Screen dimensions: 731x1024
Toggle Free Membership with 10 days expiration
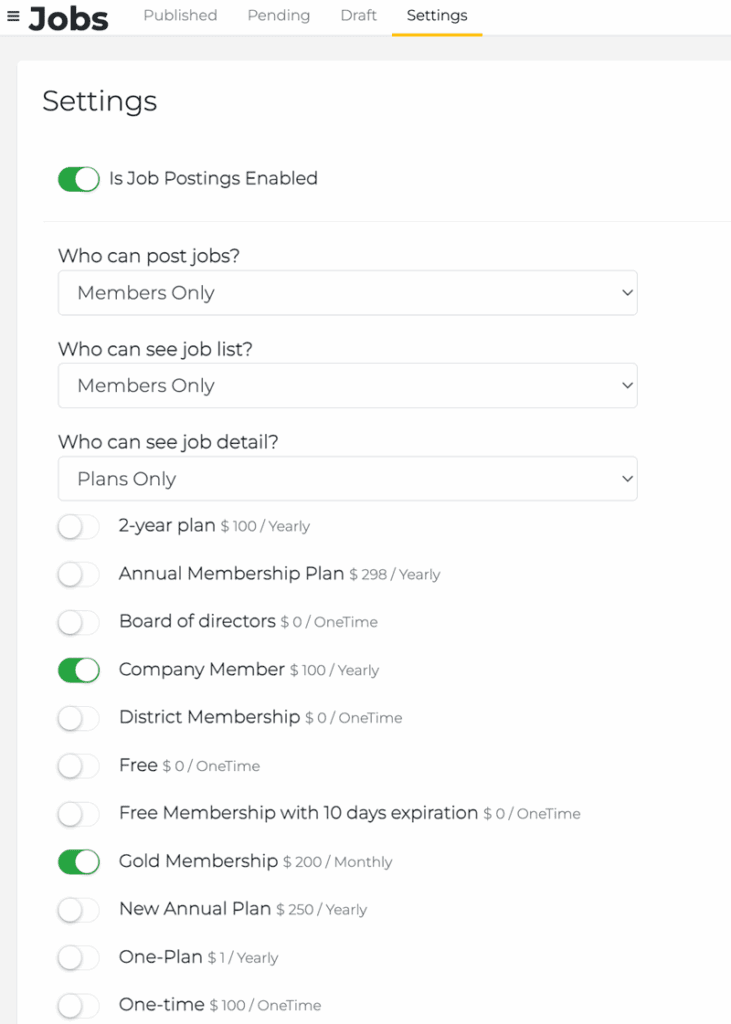pos(79,814)
